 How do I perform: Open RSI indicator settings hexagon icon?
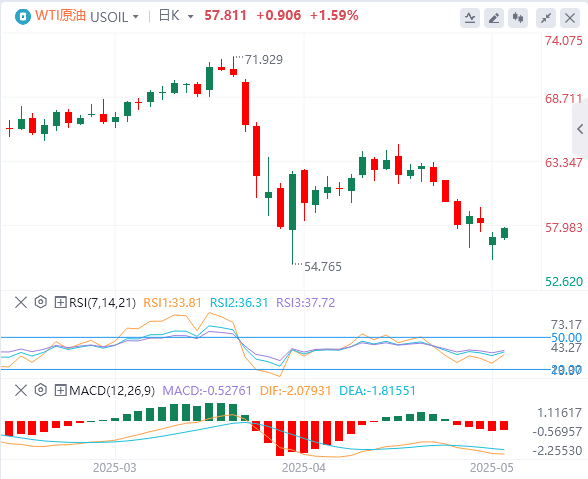(40, 302)
